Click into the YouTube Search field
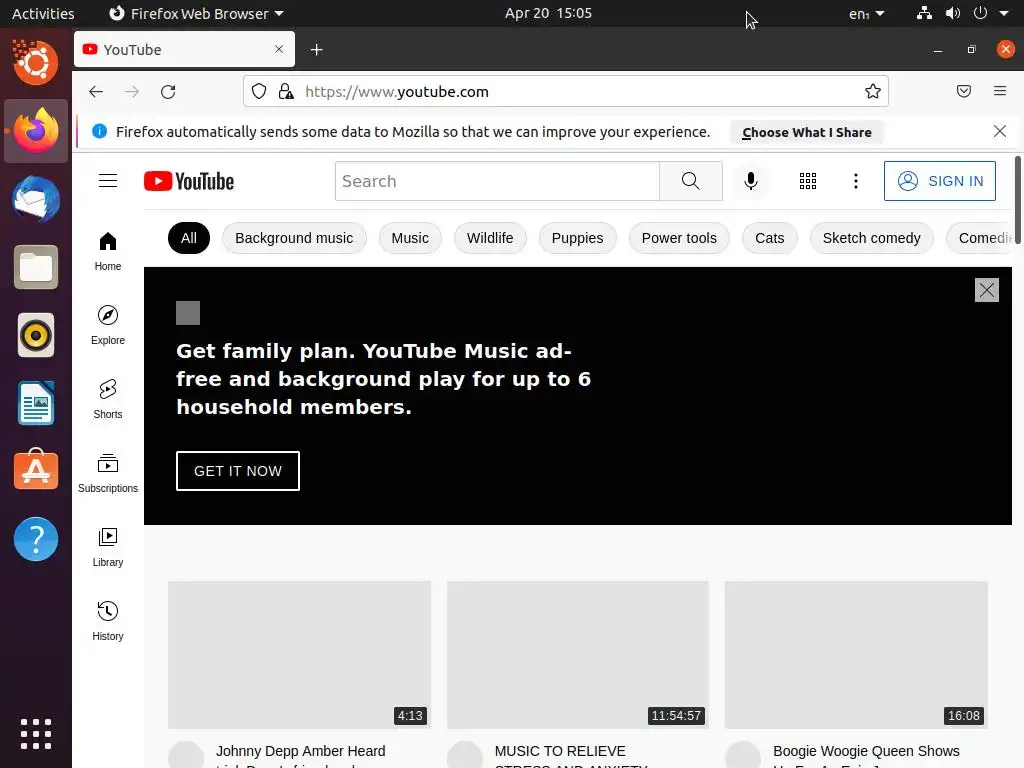The width and height of the screenshot is (1024, 768). click(497, 181)
